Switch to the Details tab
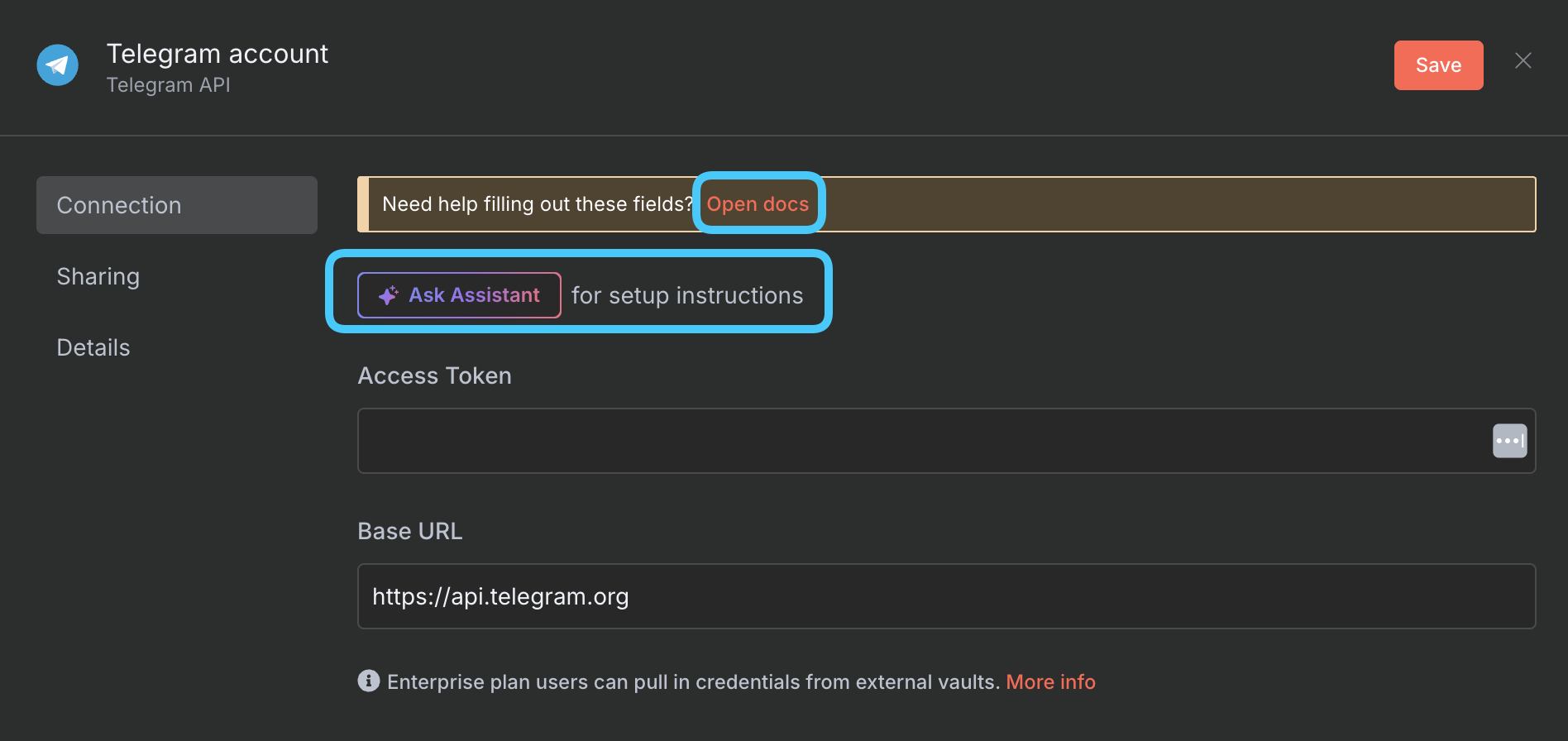This screenshot has width=1568, height=741. click(93, 347)
